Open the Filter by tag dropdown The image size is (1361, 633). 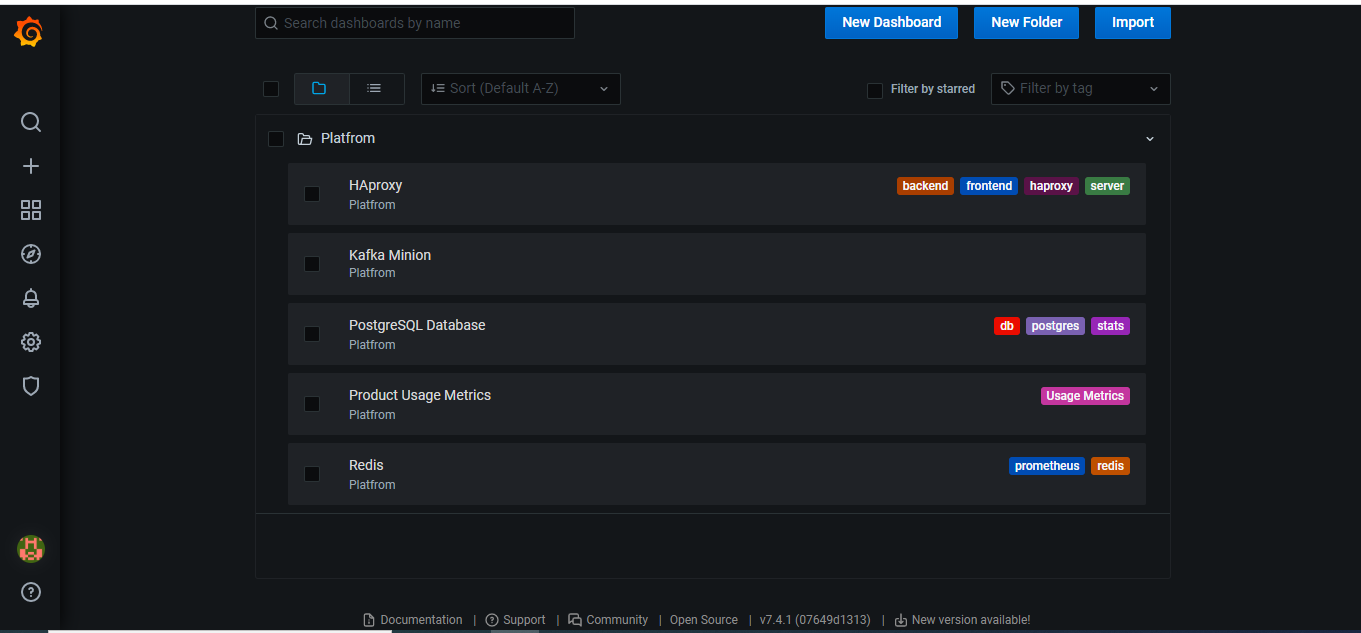(x=1081, y=88)
